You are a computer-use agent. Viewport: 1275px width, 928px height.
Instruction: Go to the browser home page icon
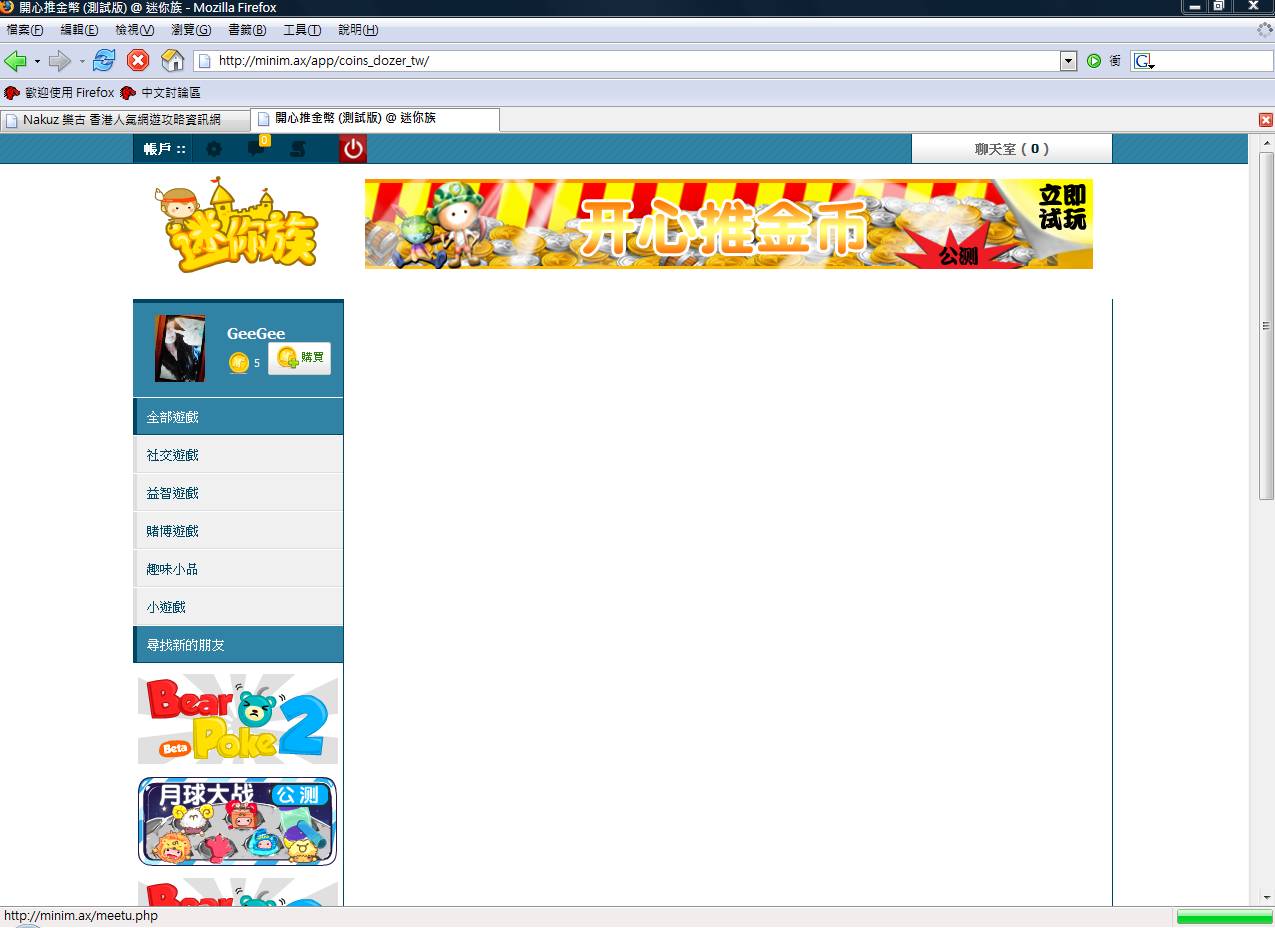172,61
